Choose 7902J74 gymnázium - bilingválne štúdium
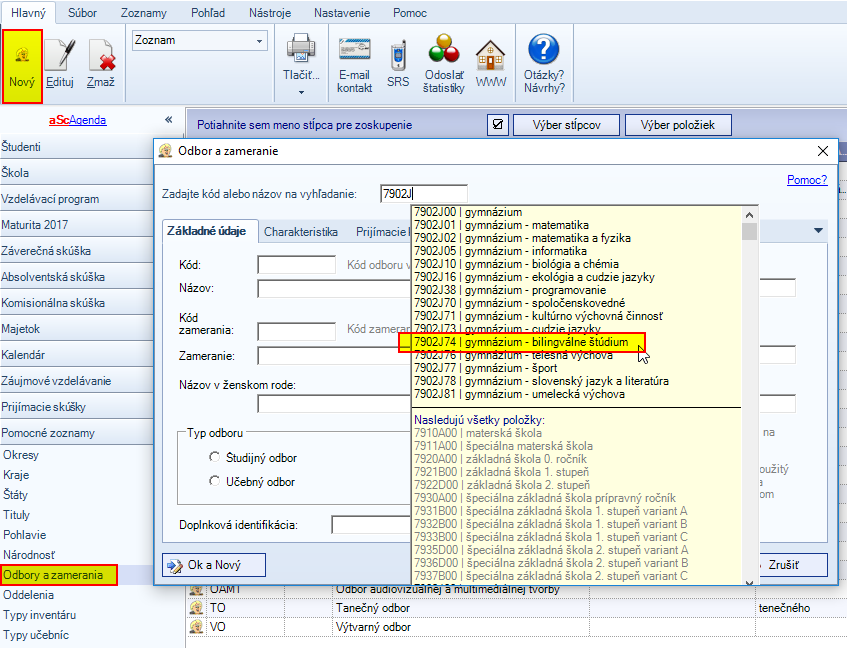 point(521,342)
